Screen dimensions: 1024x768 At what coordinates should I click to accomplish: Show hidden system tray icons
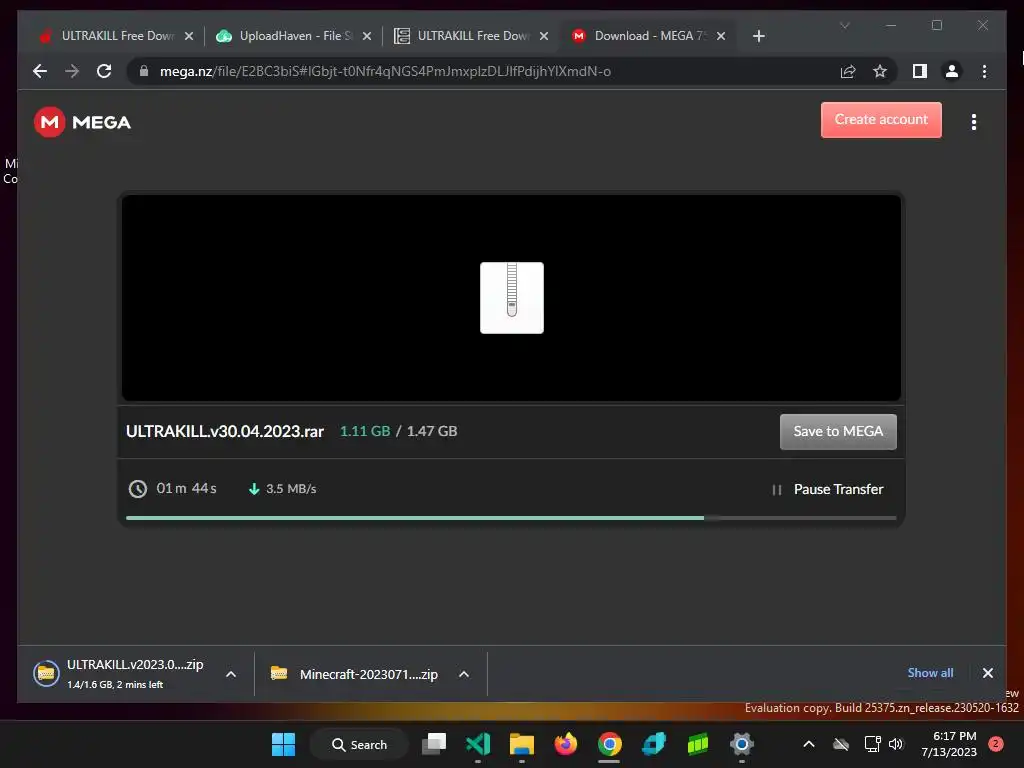pos(808,744)
